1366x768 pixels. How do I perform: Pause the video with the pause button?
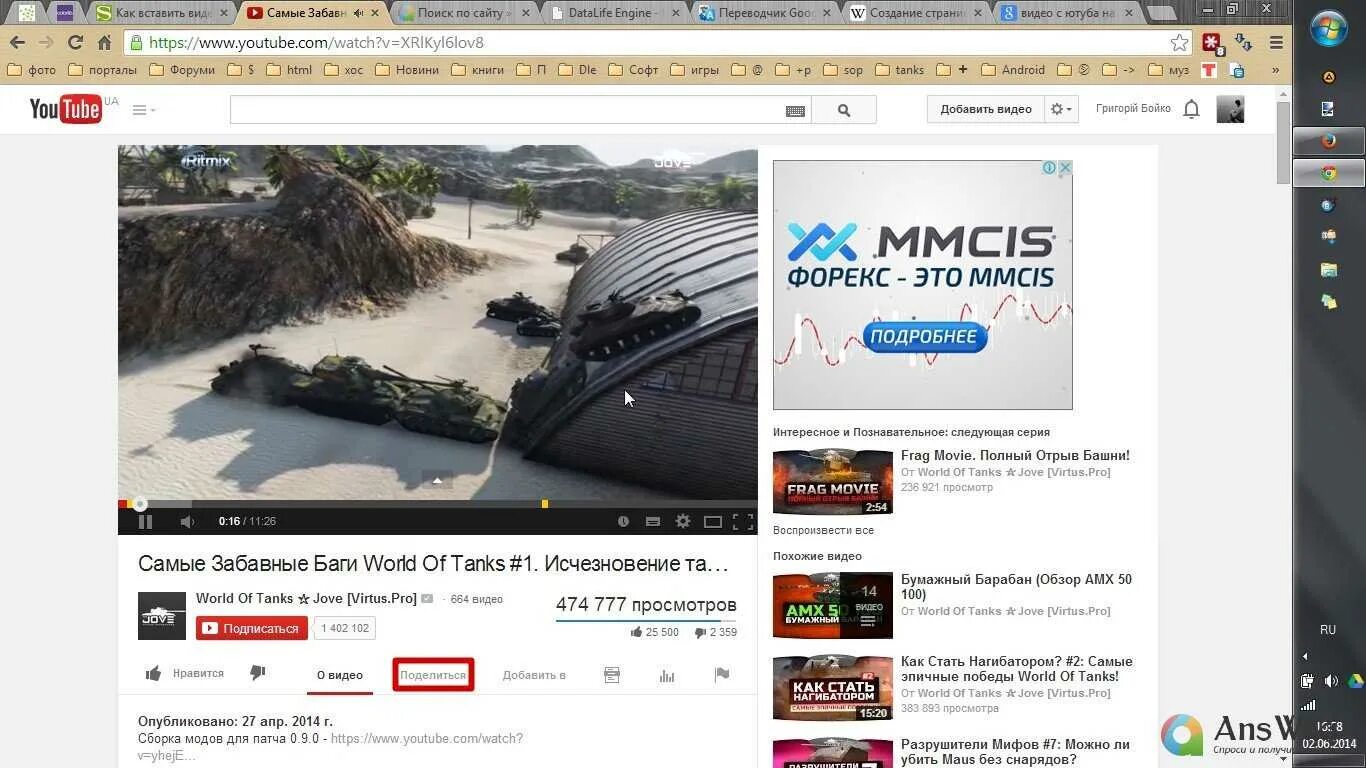(x=145, y=521)
